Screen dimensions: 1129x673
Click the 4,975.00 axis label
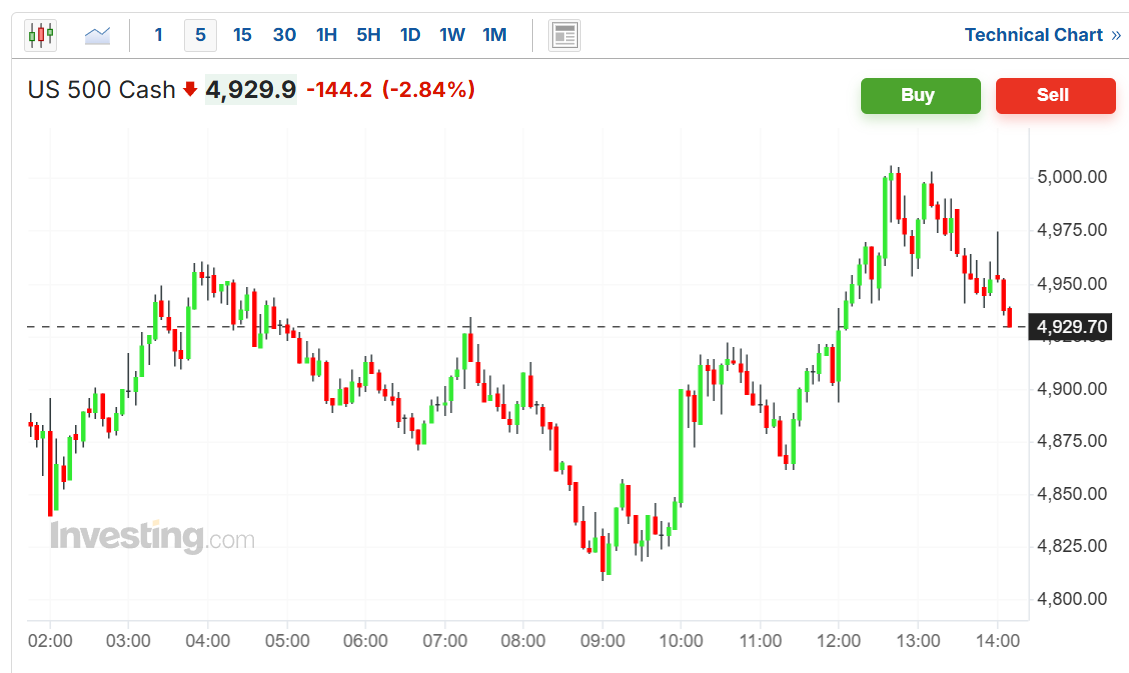pos(1071,230)
